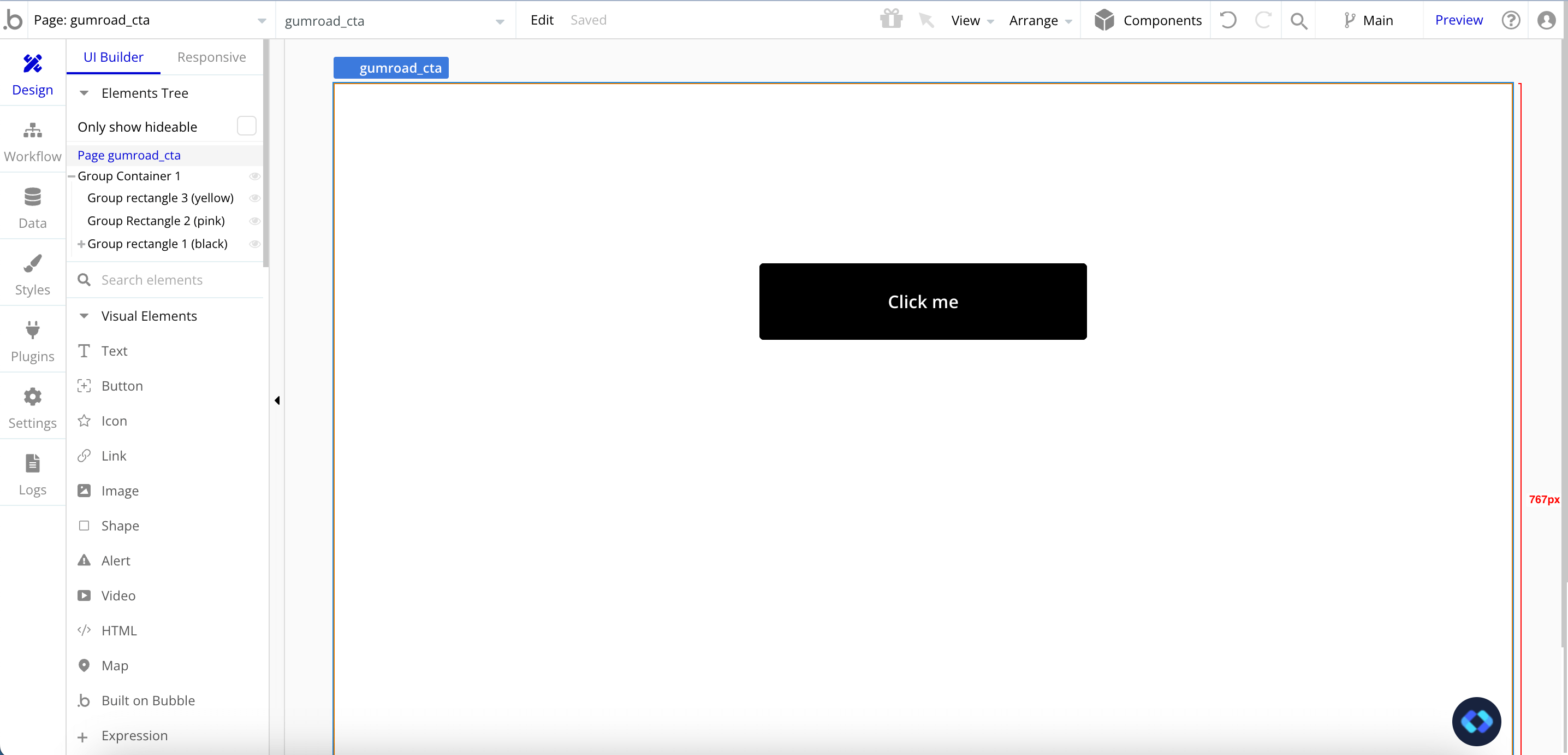Image resolution: width=1568 pixels, height=755 pixels.
Task: Open the Plugins section
Action: 32,341
